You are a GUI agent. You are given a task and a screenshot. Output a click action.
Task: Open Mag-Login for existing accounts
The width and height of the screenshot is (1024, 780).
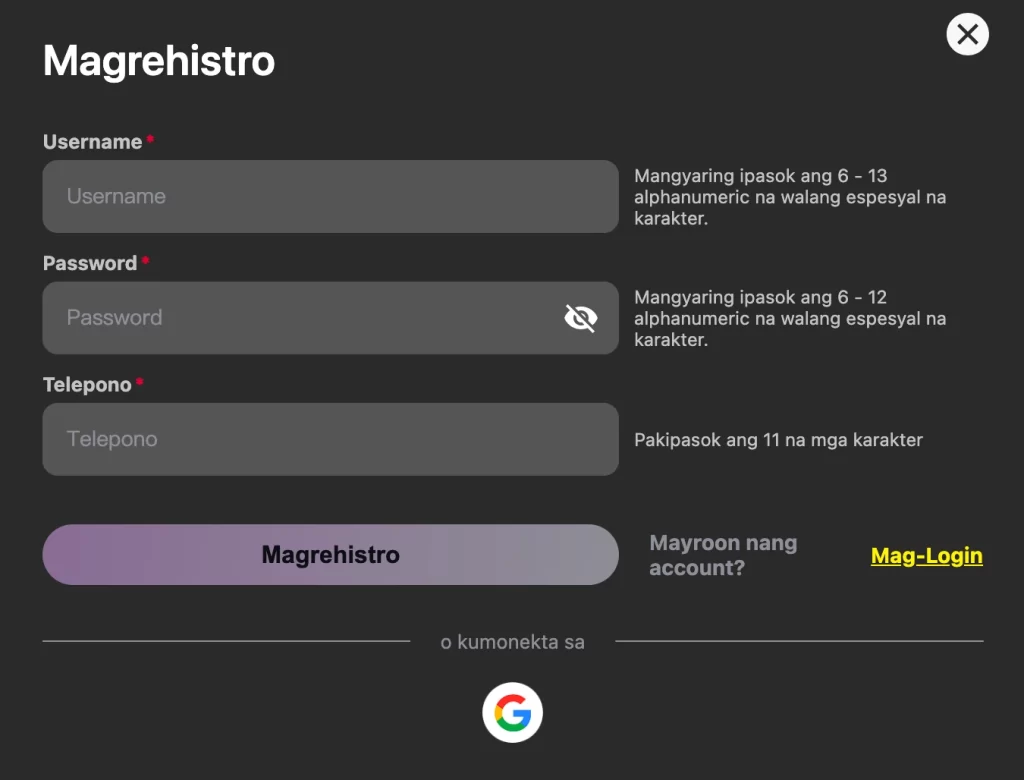pos(925,556)
